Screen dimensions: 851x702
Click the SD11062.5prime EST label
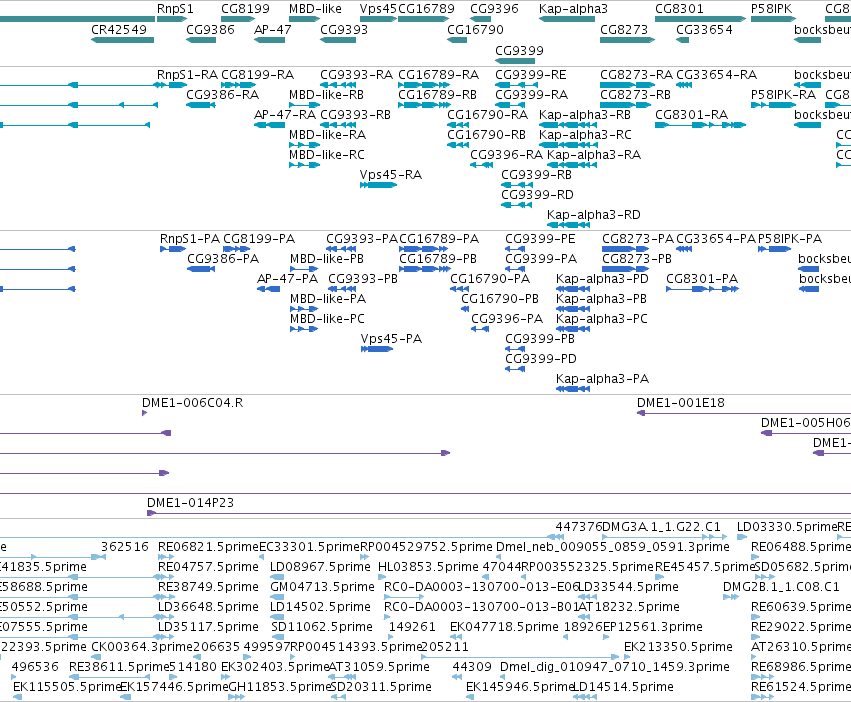tap(322, 627)
